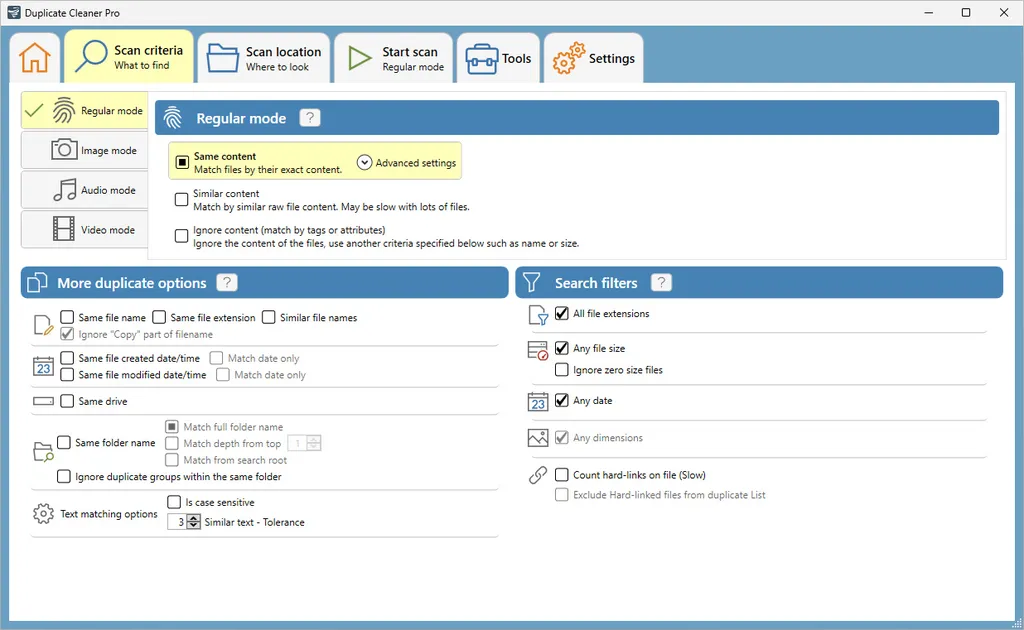Click the camera icon for Image mode
This screenshot has width=1024, height=630.
click(64, 150)
